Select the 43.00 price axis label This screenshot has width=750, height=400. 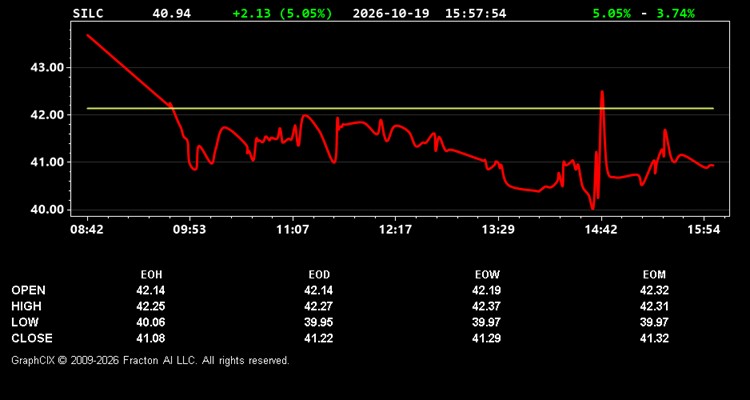[47, 67]
